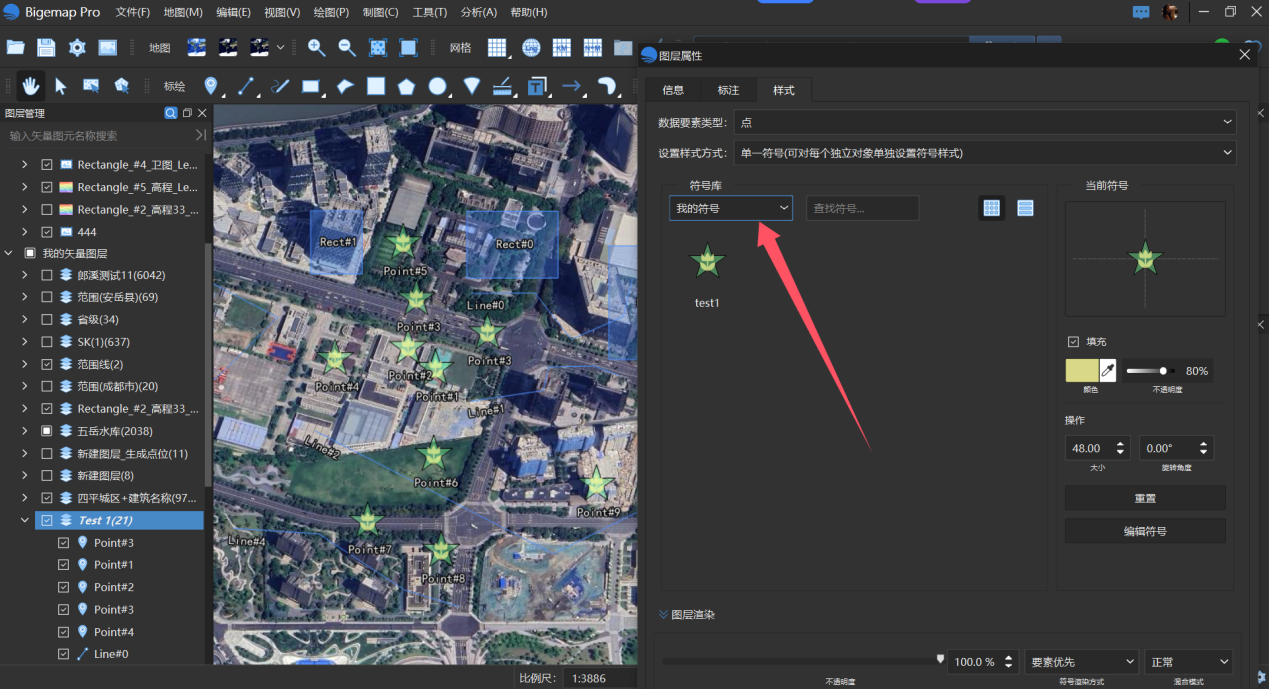Select the sector fan drawing tool
Image resolution: width=1269 pixels, height=689 pixels.
tap(471, 86)
